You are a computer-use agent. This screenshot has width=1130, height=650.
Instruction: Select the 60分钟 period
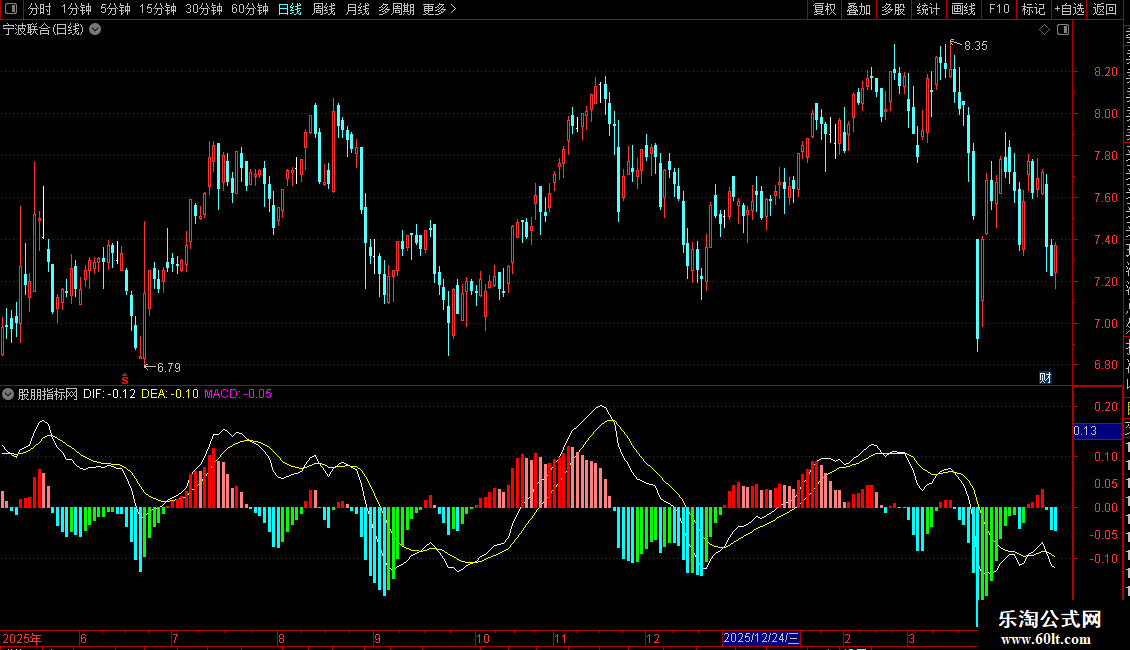click(250, 9)
